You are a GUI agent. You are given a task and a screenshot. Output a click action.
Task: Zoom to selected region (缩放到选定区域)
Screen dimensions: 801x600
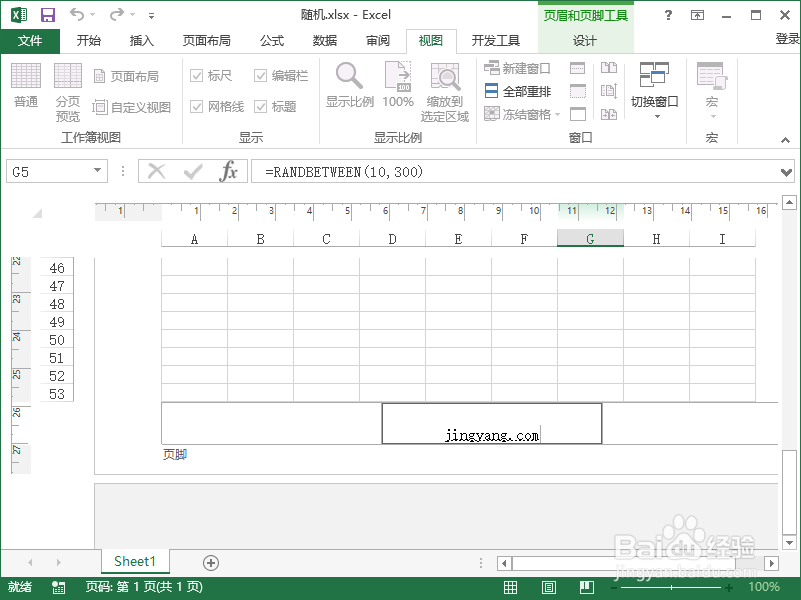(444, 88)
